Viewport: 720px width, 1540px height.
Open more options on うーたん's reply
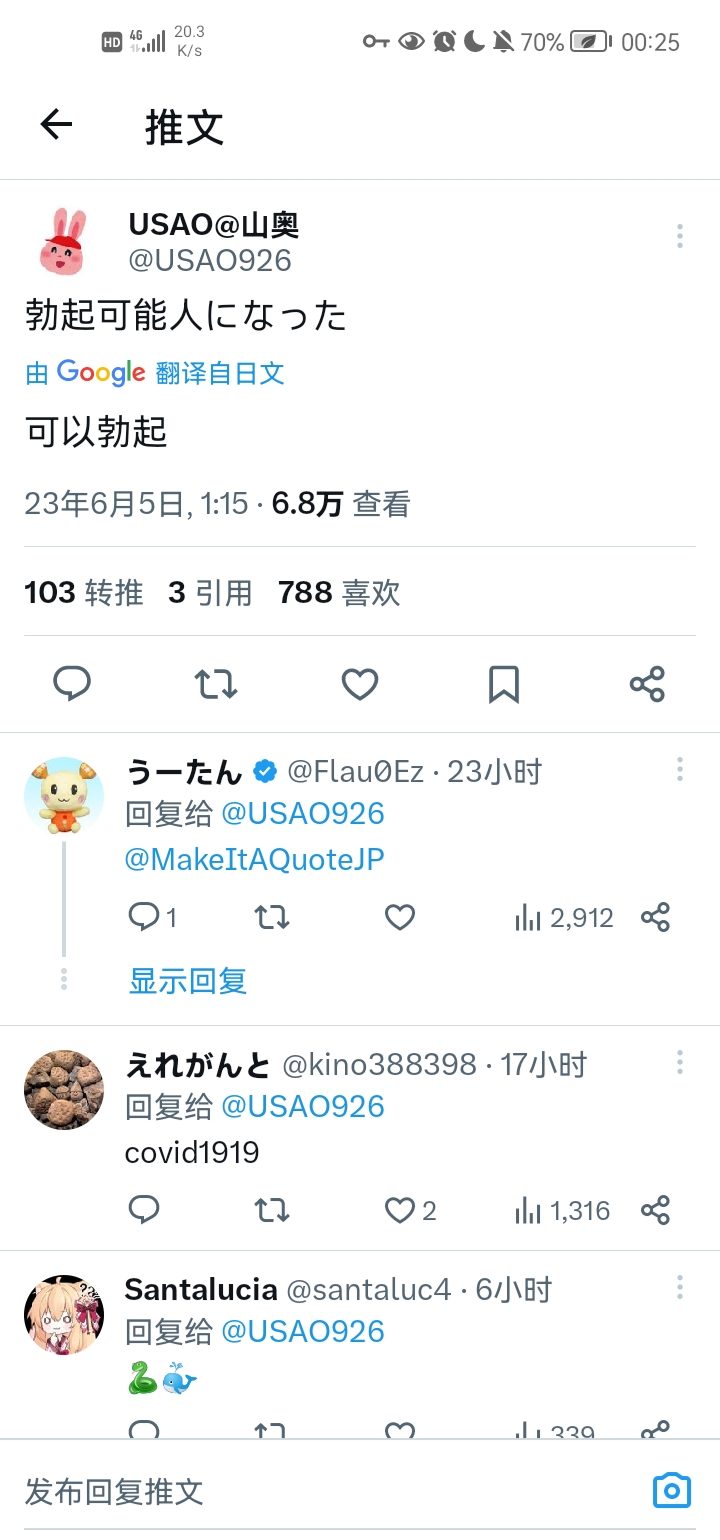coord(679,769)
